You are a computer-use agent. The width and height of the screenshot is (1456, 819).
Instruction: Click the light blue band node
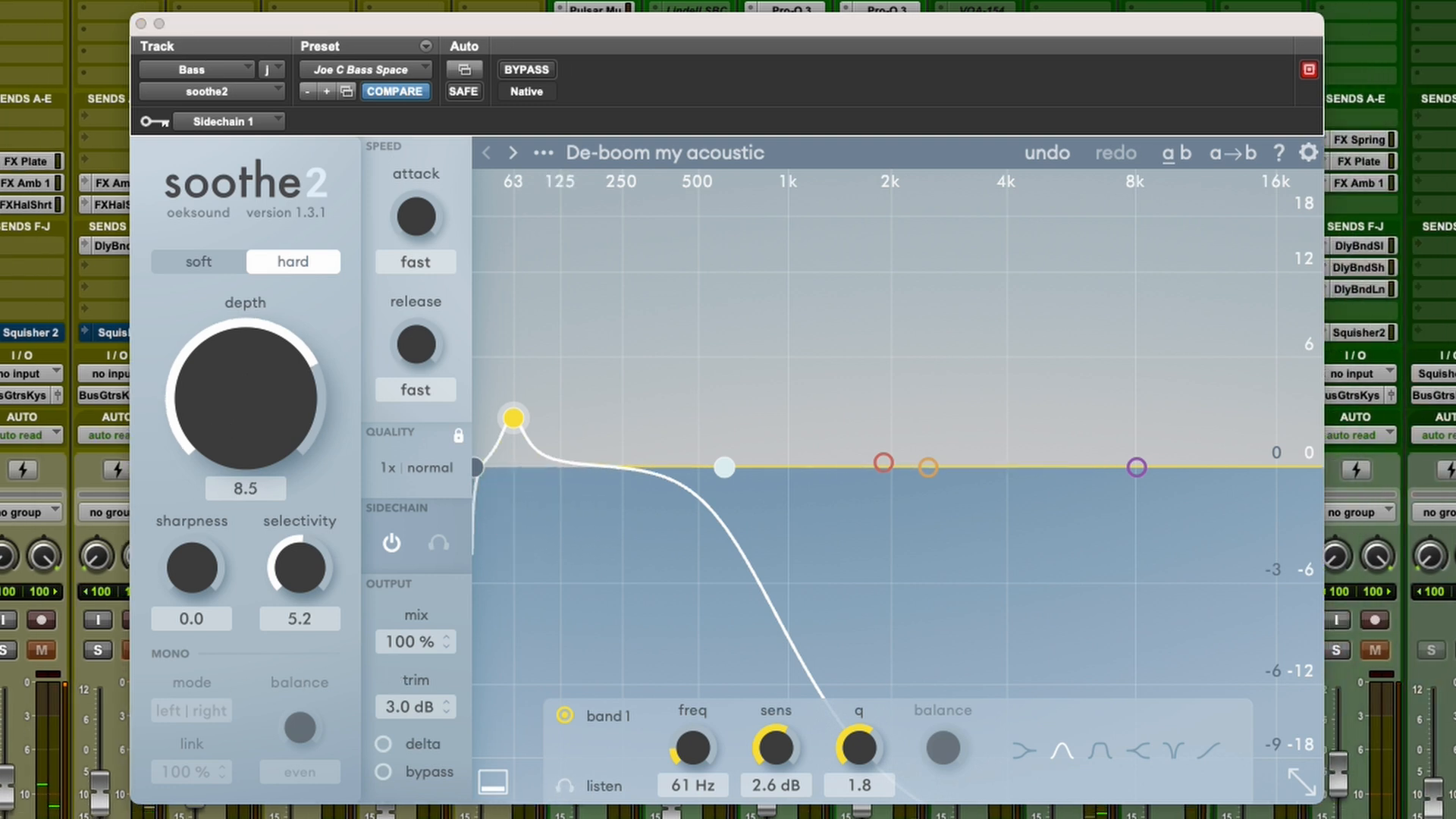click(x=724, y=467)
